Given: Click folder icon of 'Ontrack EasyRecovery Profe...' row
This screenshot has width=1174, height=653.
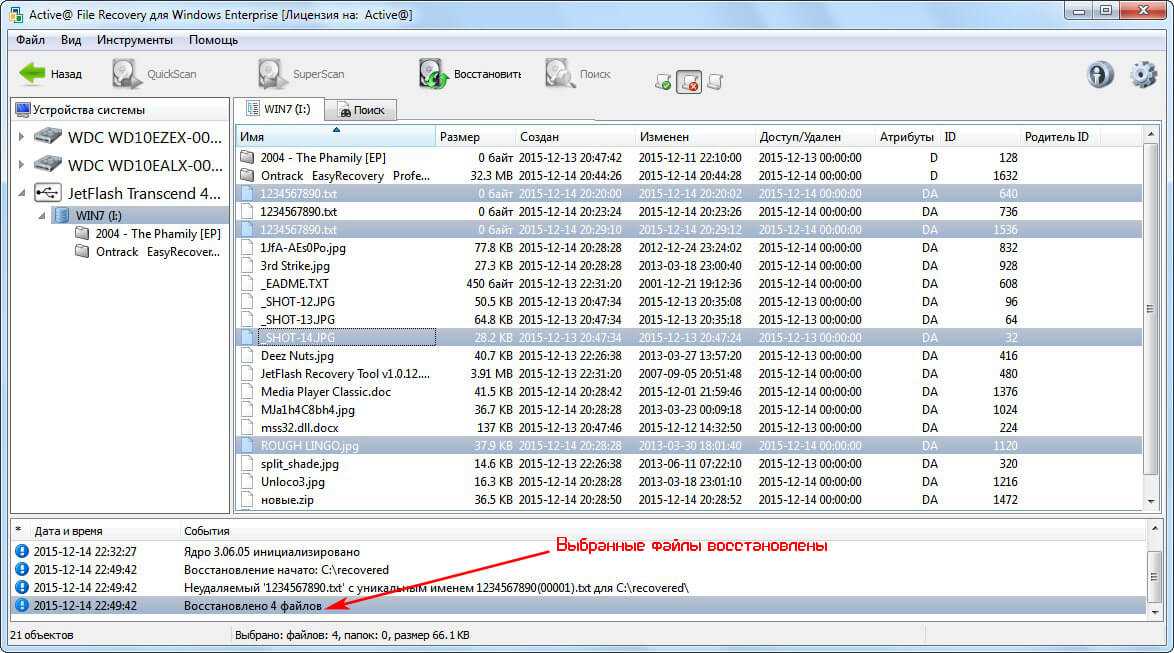Looking at the screenshot, I should (x=247, y=175).
